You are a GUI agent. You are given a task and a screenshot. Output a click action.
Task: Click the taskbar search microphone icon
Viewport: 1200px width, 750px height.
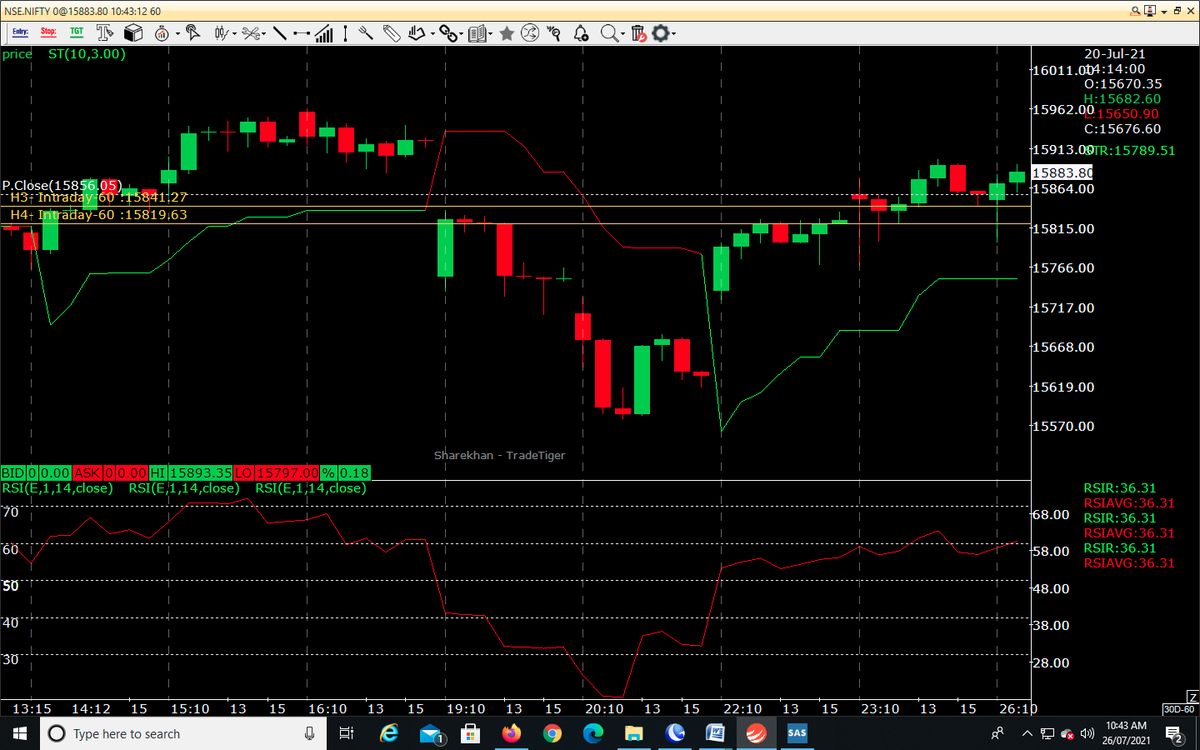point(310,733)
